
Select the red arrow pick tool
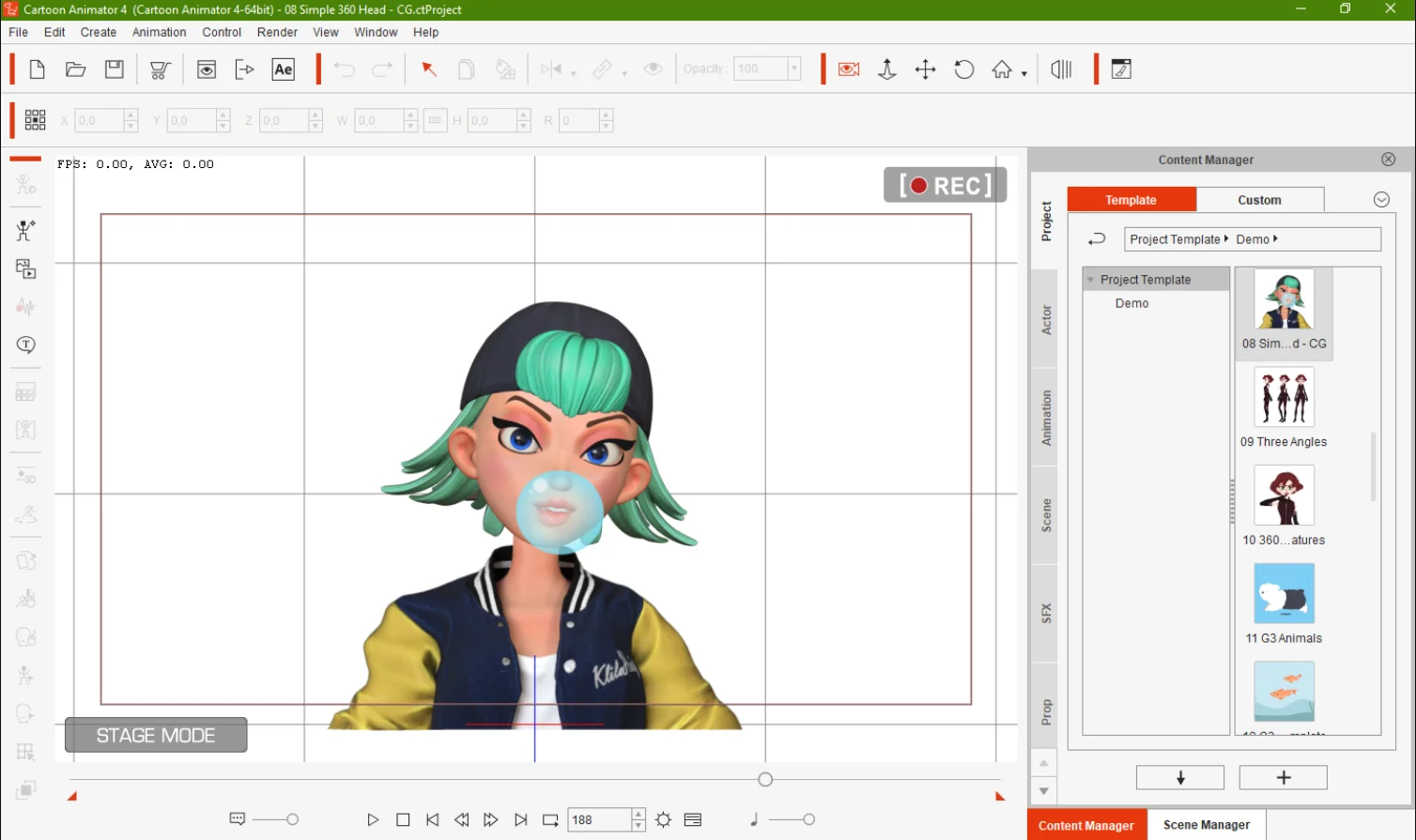[x=429, y=69]
